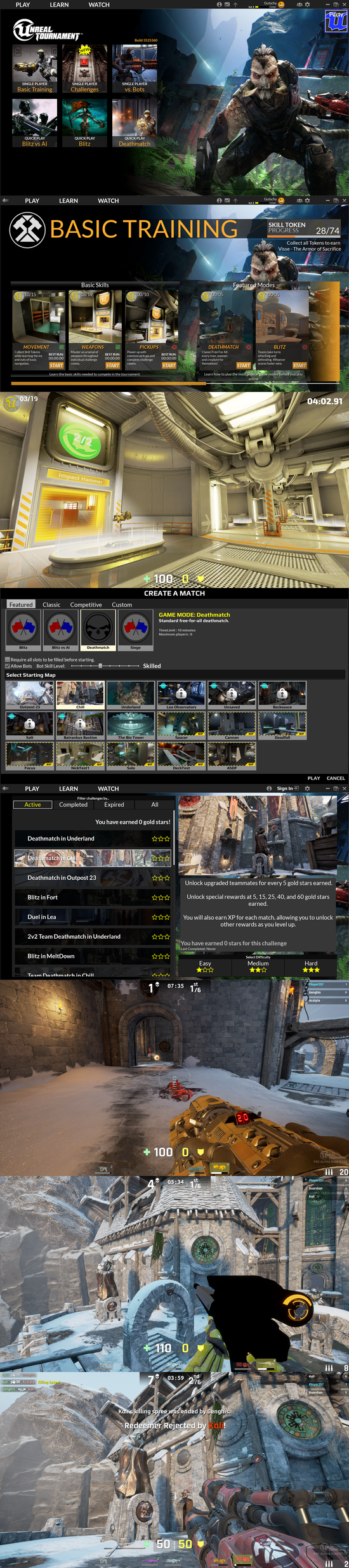Toggle Require all slots to be filled checkbox
The width and height of the screenshot is (349, 1568).
point(8,660)
